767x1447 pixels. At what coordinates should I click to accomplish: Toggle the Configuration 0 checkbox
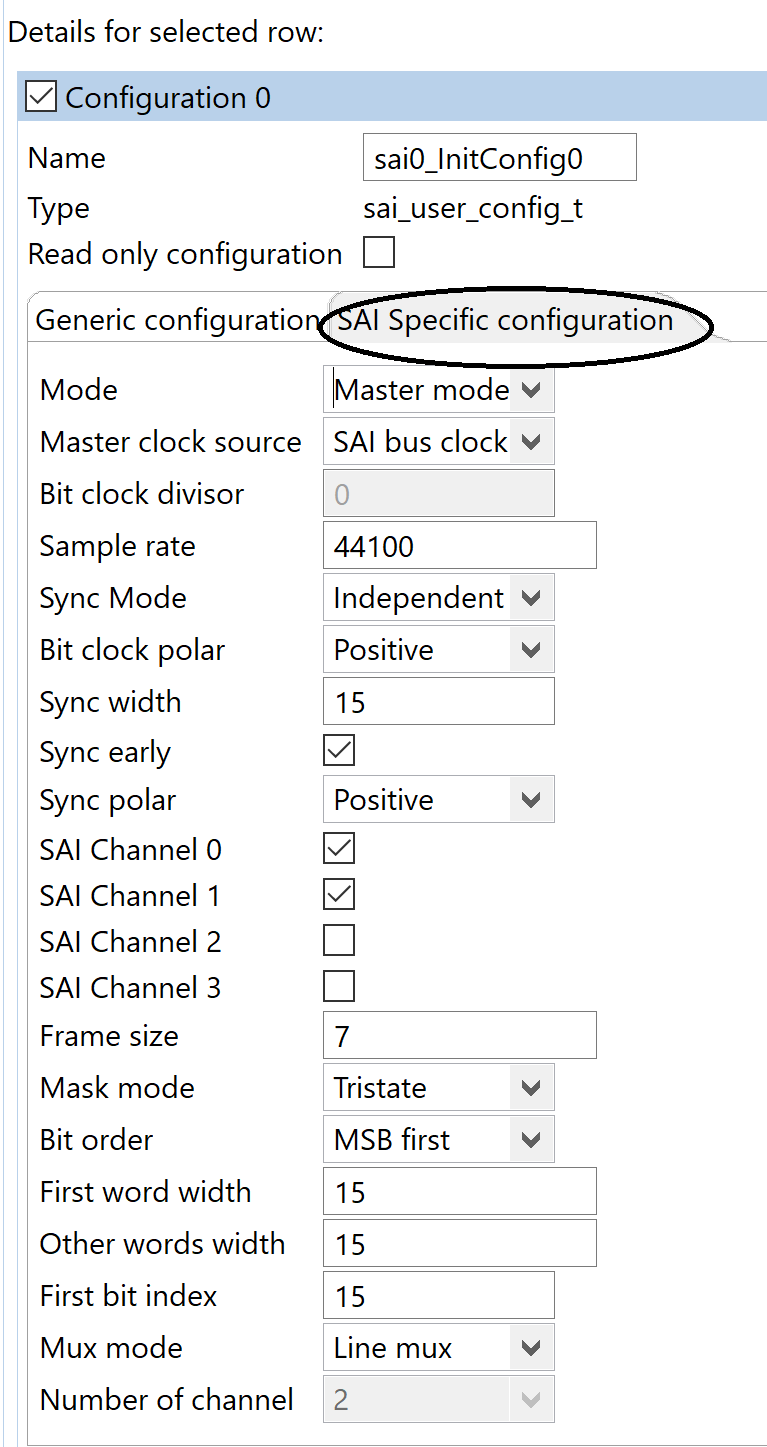[41, 98]
